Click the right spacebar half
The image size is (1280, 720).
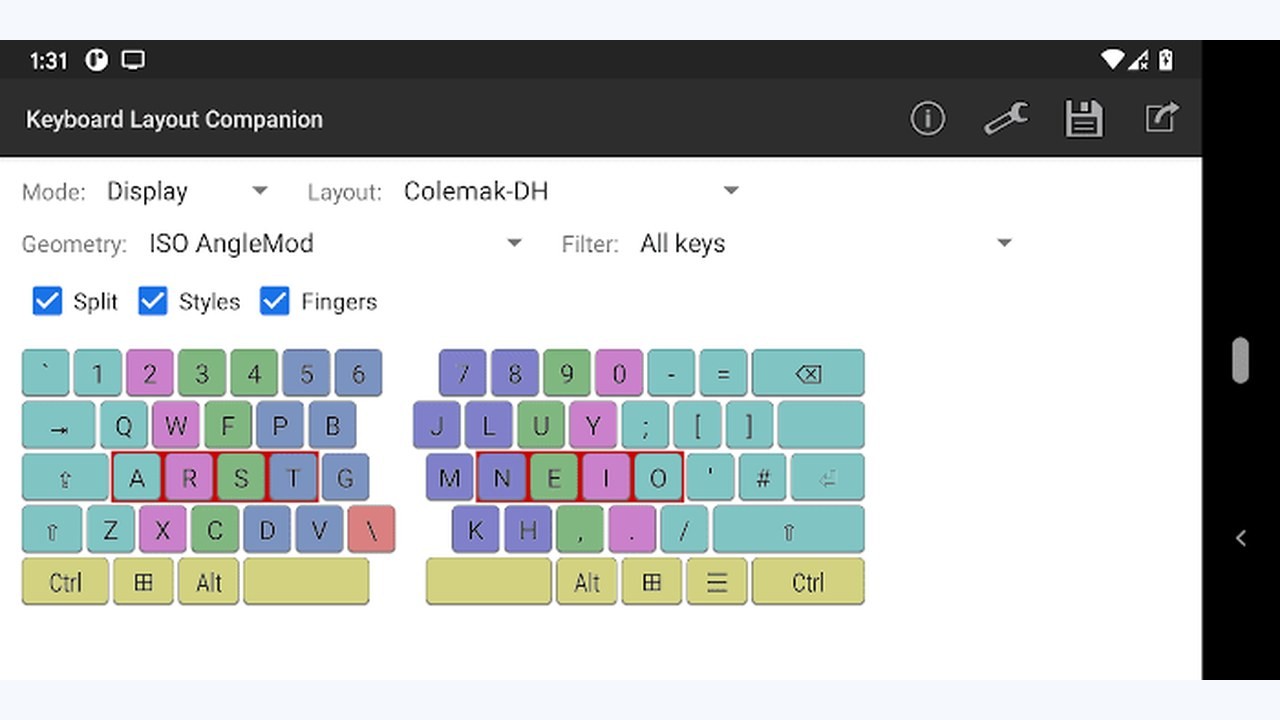[489, 582]
